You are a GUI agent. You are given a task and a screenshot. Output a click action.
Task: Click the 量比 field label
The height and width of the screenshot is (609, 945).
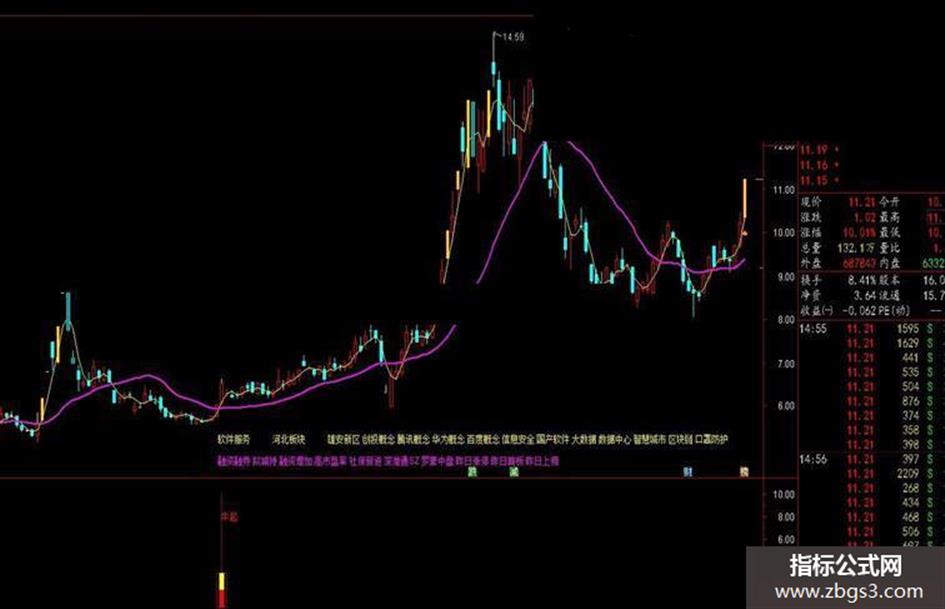(890, 248)
